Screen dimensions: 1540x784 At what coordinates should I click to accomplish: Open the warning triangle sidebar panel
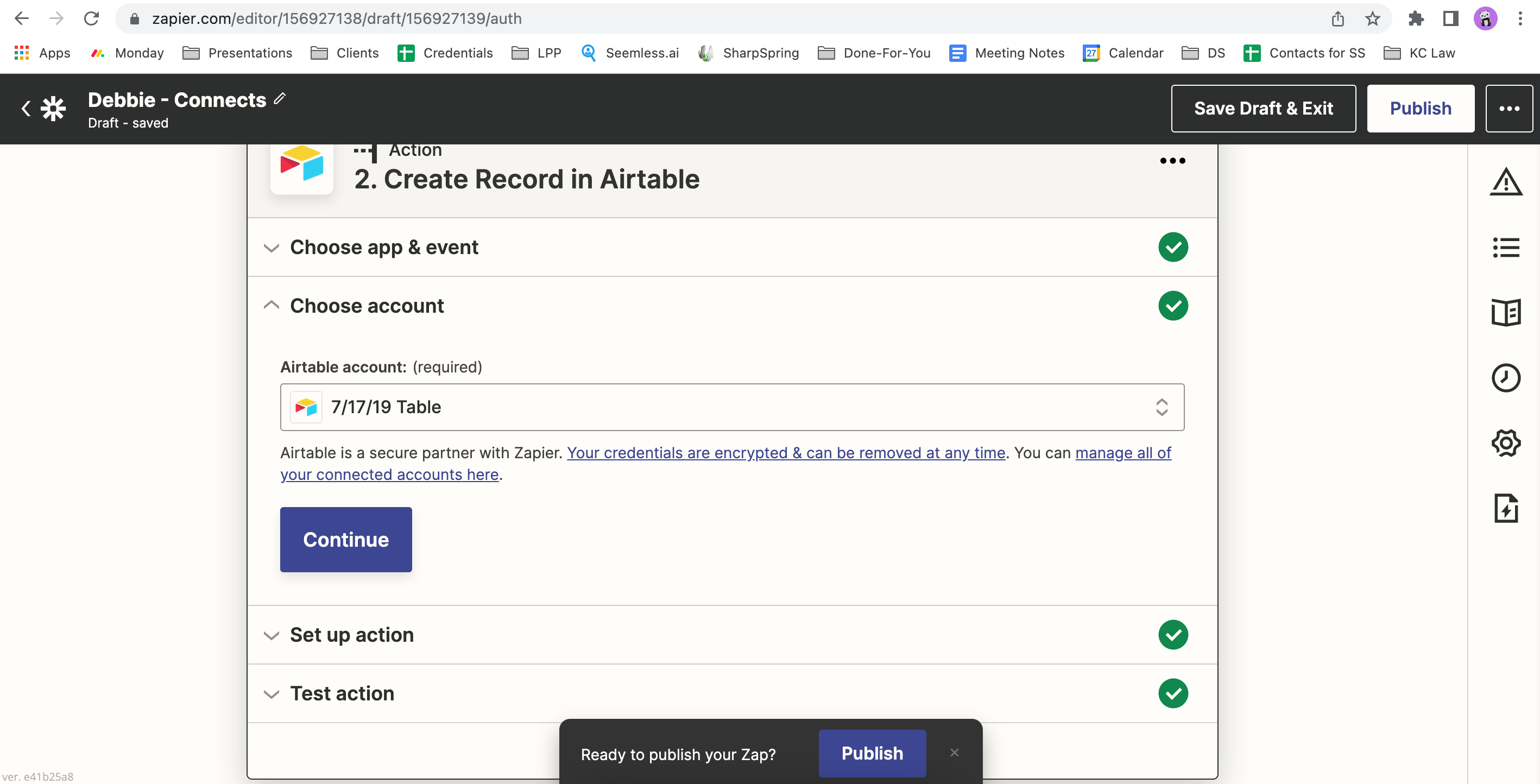[x=1505, y=182]
